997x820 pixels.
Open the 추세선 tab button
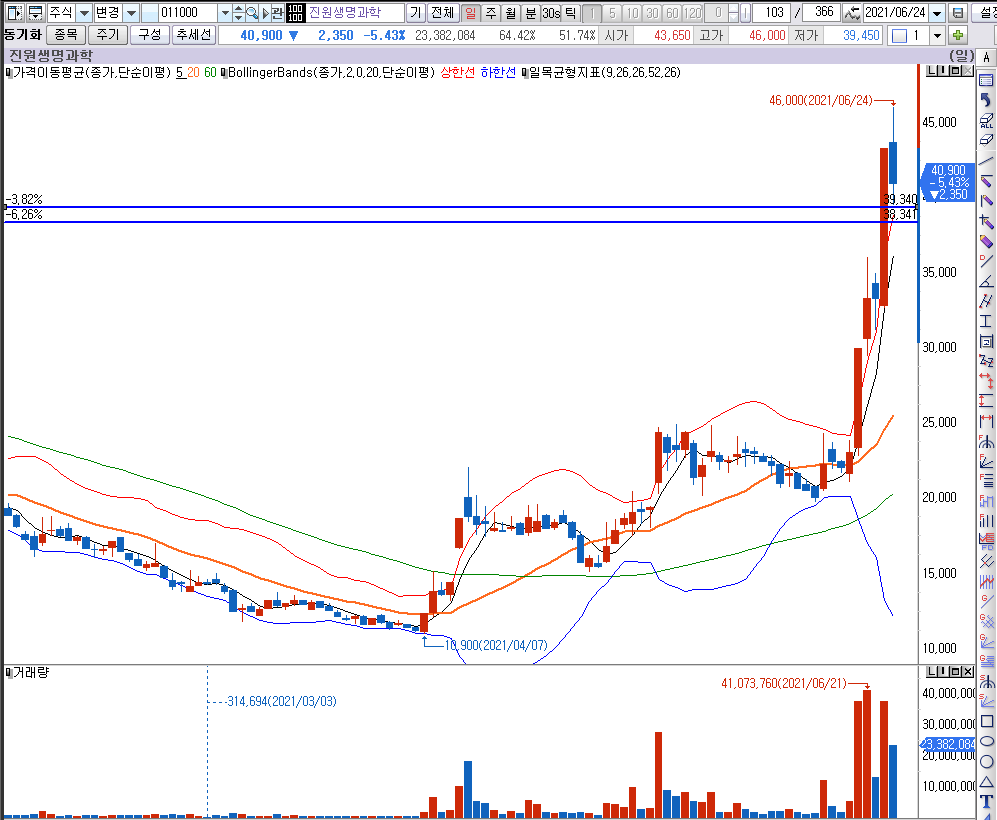tap(193, 34)
